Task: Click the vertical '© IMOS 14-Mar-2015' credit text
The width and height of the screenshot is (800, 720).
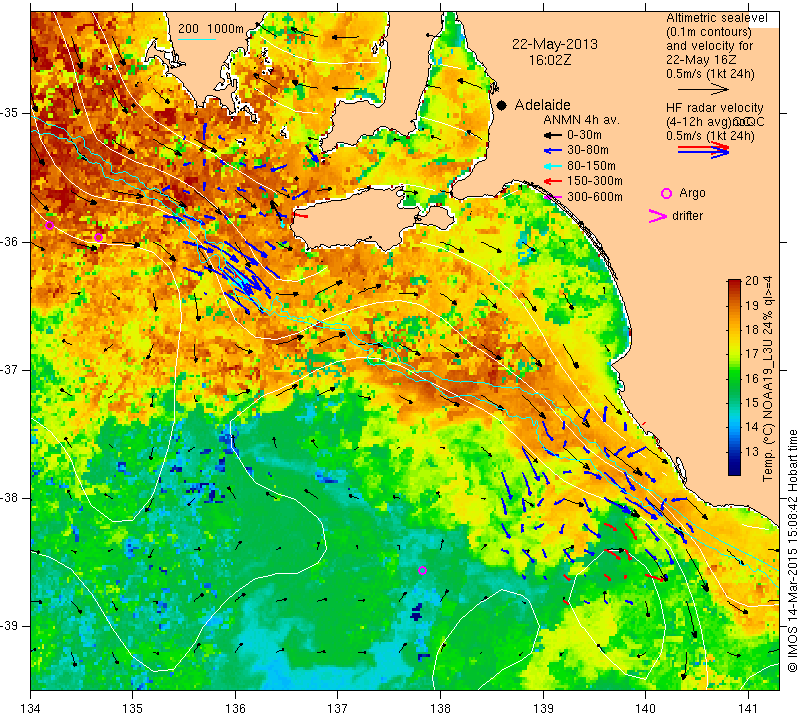Action: (792, 550)
